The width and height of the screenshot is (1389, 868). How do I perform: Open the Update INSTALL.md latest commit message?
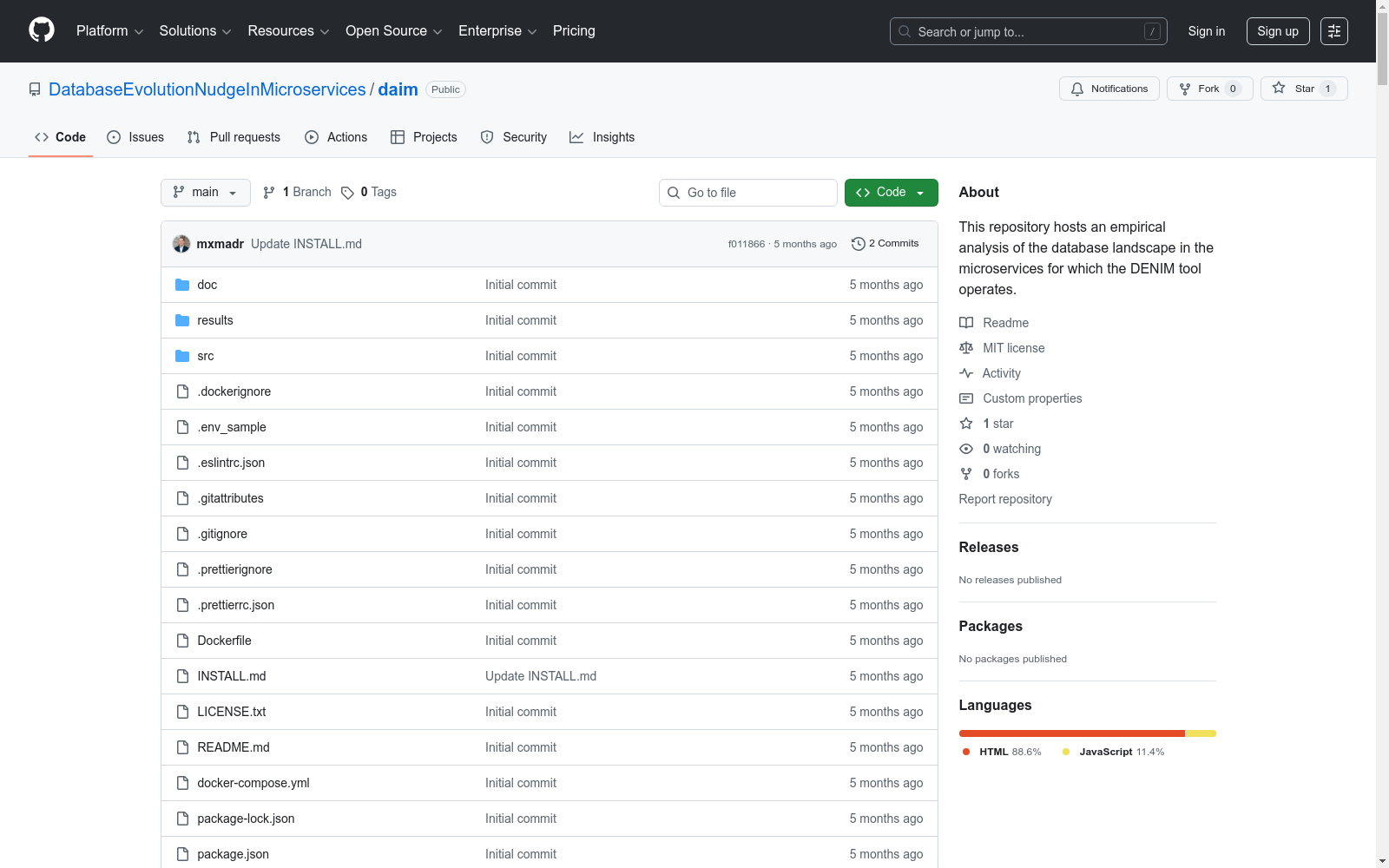click(x=306, y=244)
